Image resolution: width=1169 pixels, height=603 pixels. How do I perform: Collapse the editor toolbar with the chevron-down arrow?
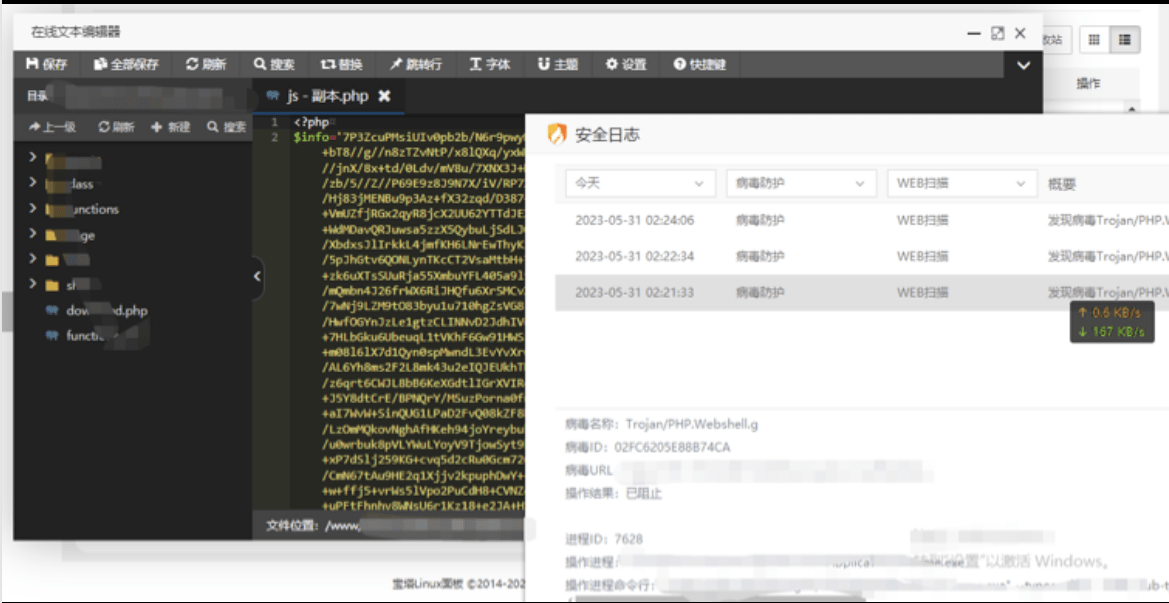[x=1024, y=66]
